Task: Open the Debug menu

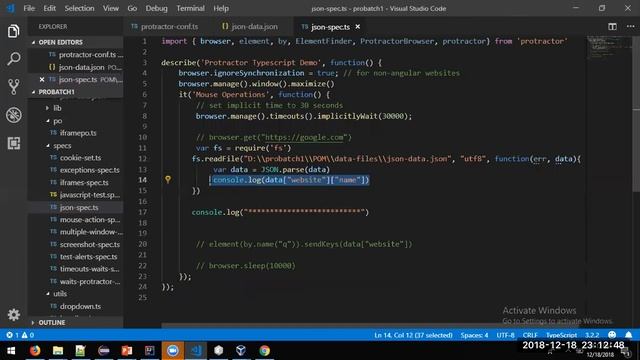Action: tap(156, 8)
